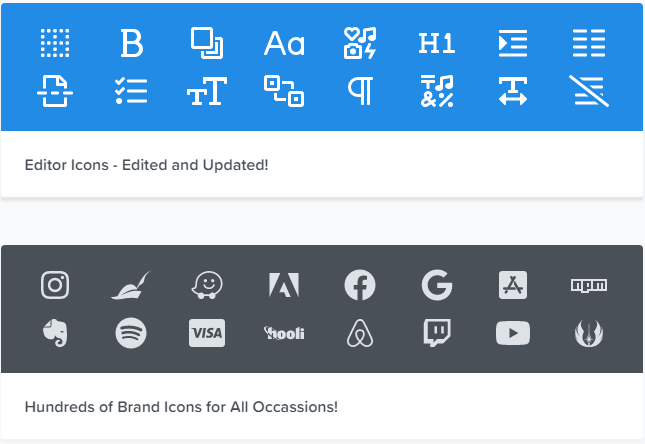Click the Waze brand icon
The width and height of the screenshot is (645, 444).
coord(207,285)
